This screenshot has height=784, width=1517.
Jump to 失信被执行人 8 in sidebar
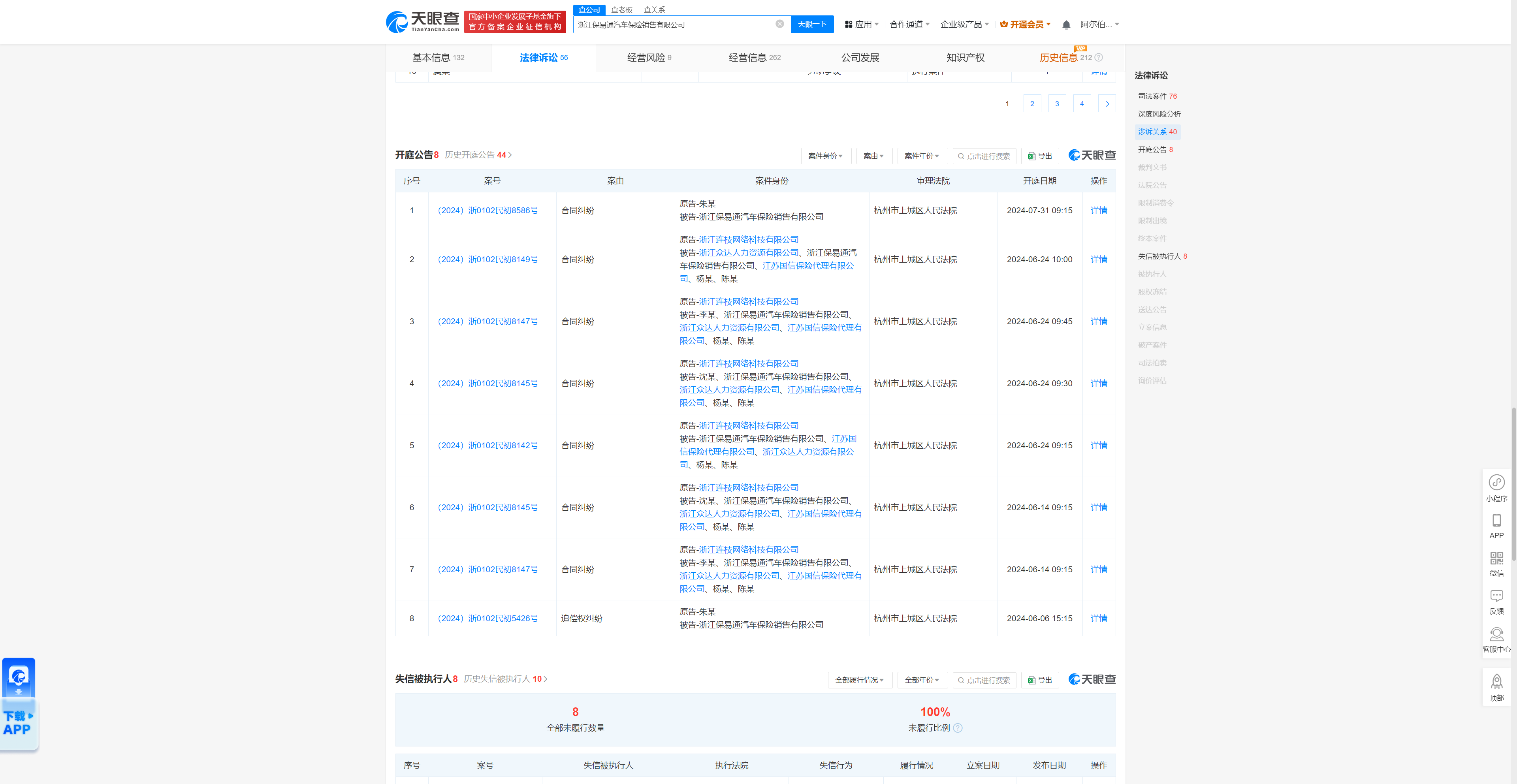(1162, 256)
